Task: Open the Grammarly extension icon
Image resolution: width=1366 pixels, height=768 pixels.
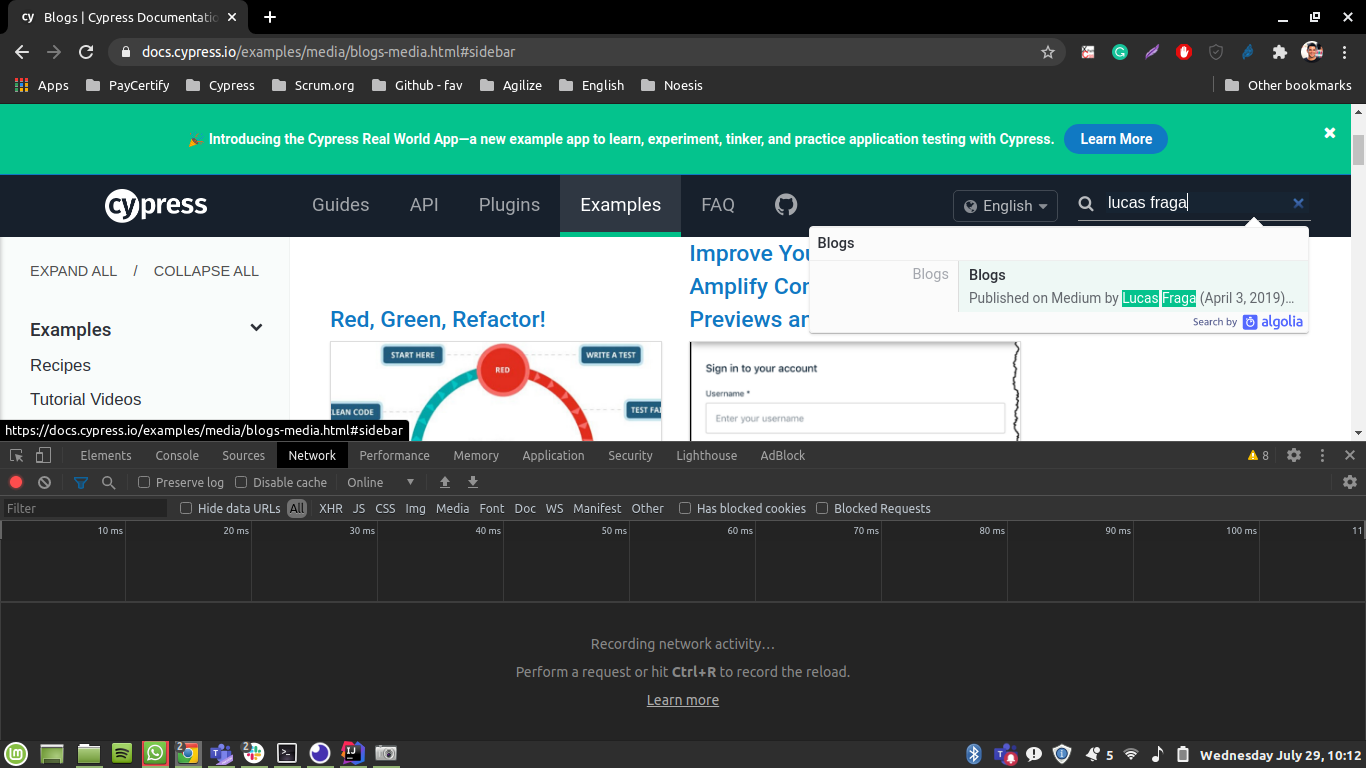Action: coord(1120,52)
